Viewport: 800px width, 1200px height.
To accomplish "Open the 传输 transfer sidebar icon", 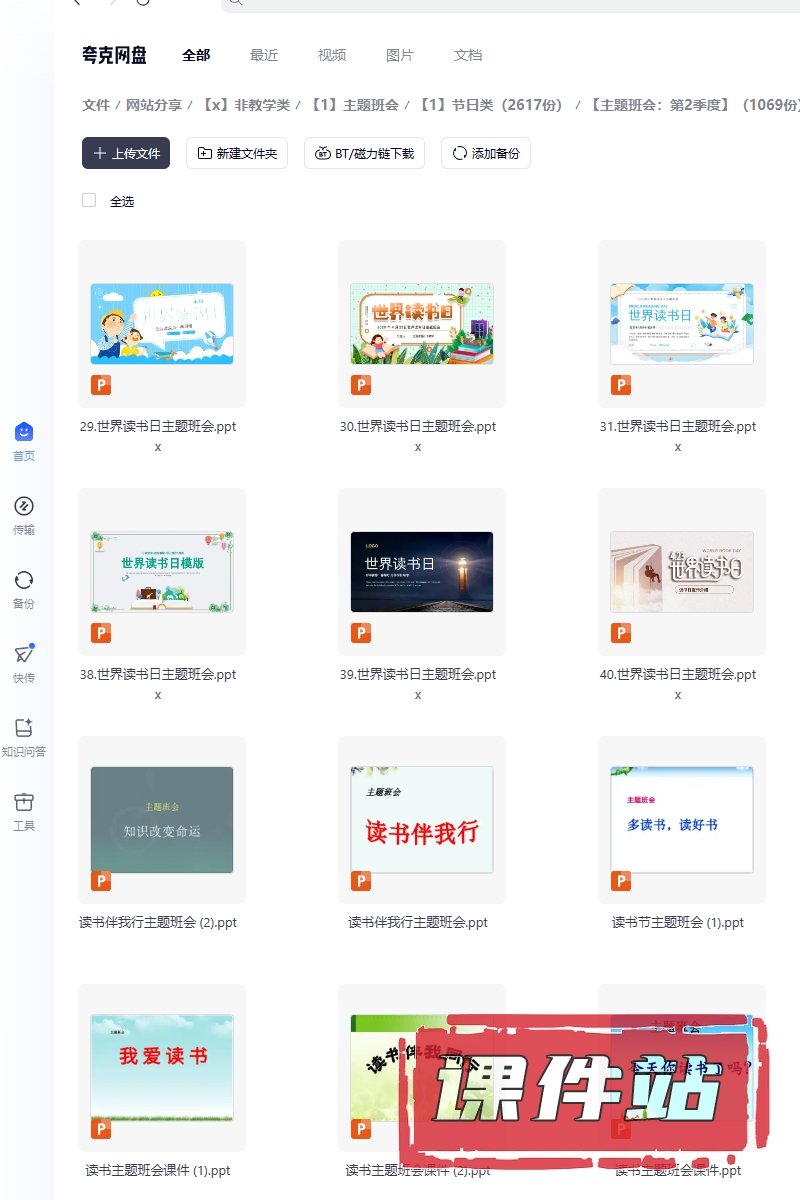I will 24,506.
